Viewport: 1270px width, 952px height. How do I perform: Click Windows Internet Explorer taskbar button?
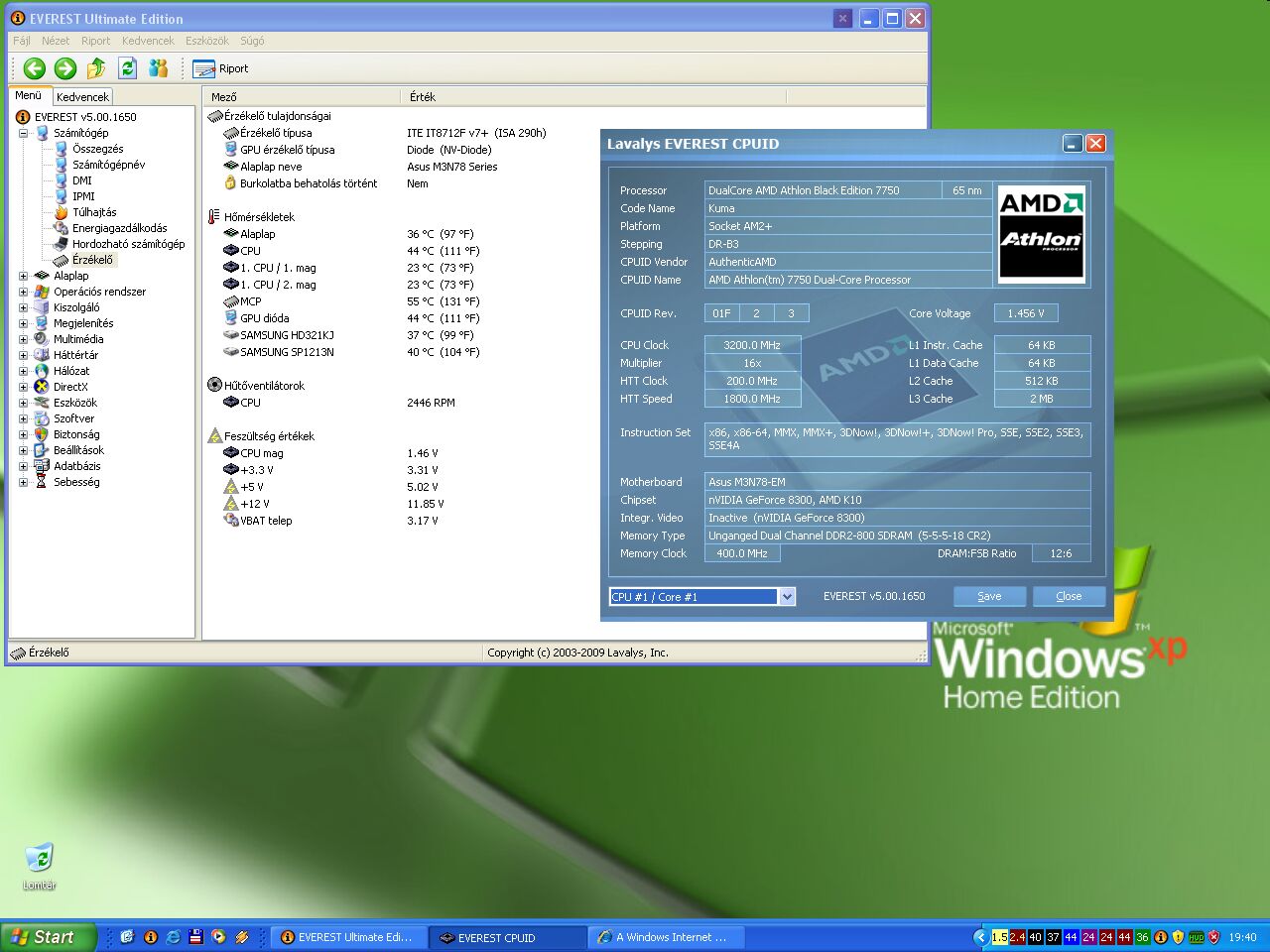point(667,937)
